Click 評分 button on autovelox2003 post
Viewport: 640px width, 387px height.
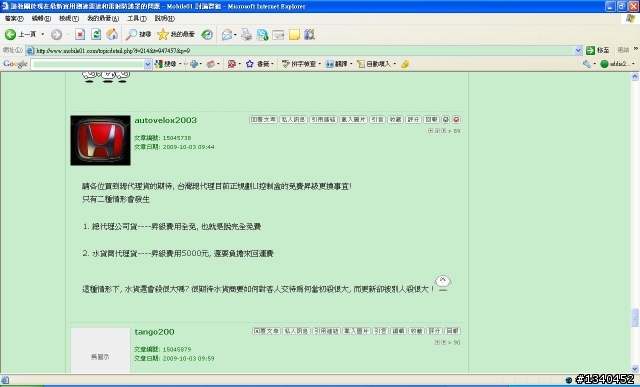(413, 120)
